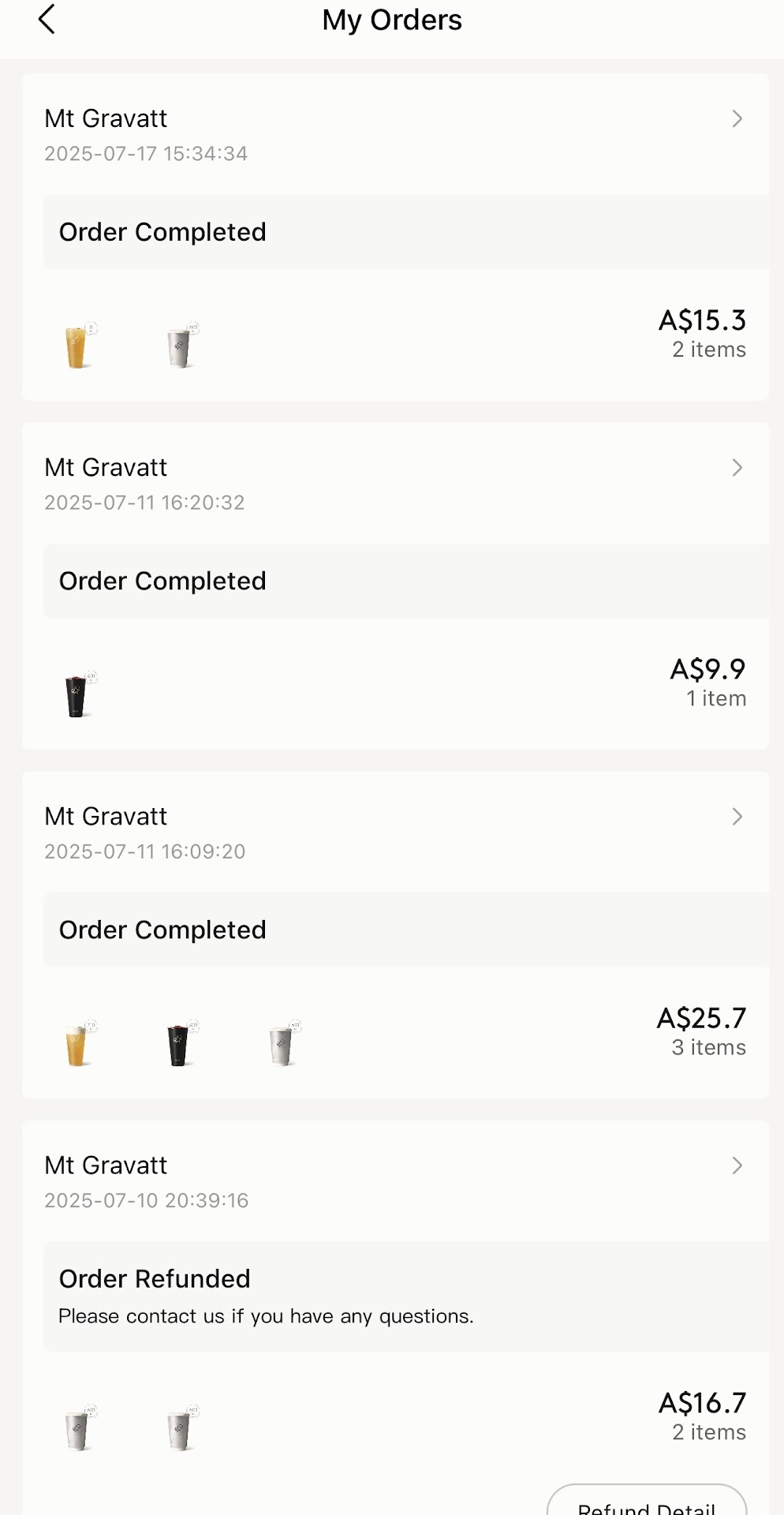This screenshot has height=1515, width=784.
Task: Tap the grey cup in A$15.3 order
Action: [x=181, y=346]
